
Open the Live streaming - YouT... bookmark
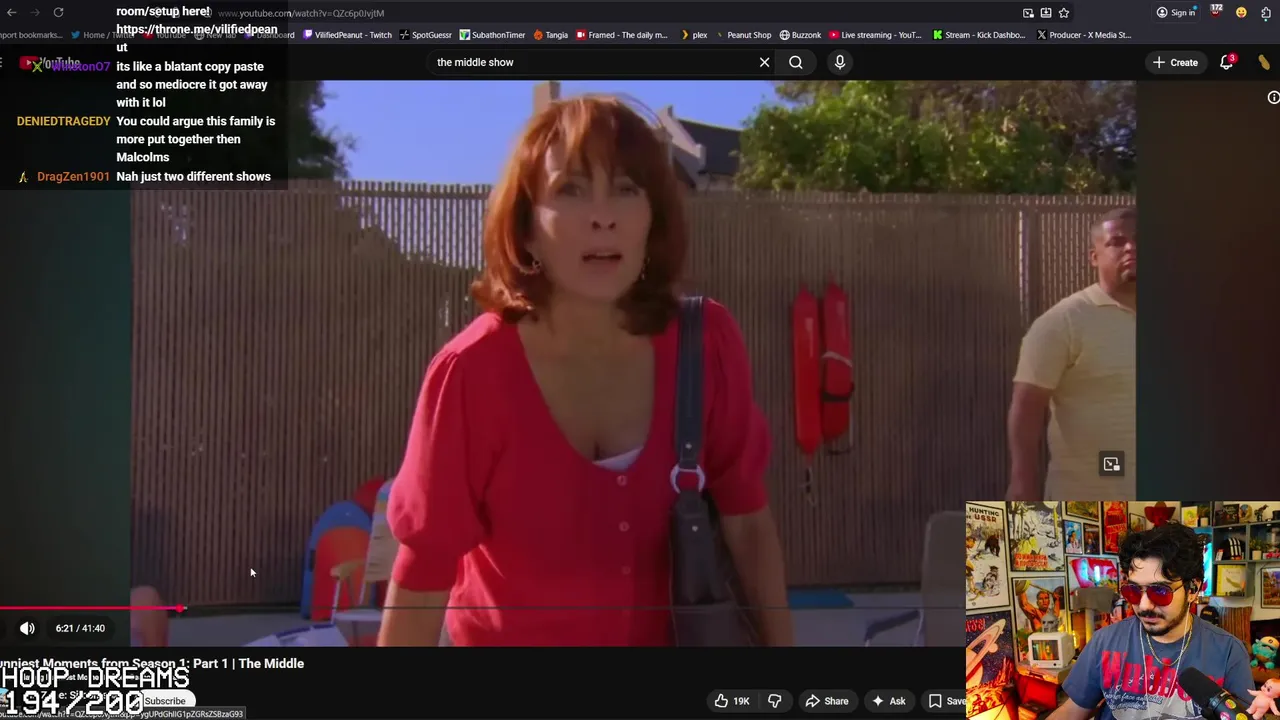pos(875,35)
